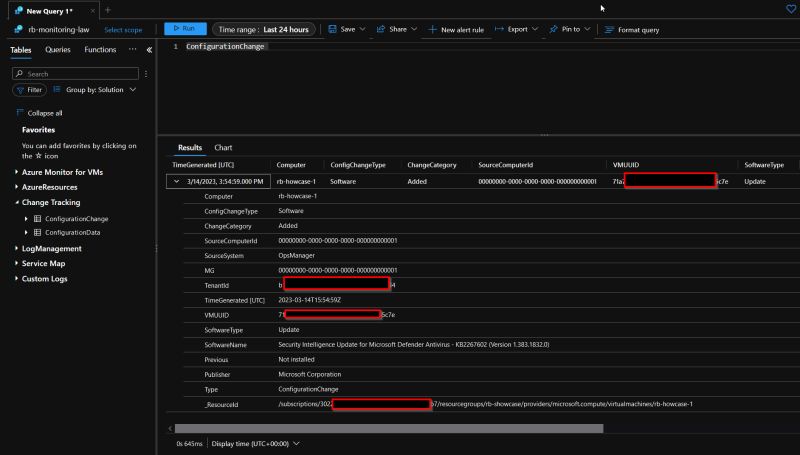Switch to the Queries tab
Viewport: 800px width, 455px height.
58,49
